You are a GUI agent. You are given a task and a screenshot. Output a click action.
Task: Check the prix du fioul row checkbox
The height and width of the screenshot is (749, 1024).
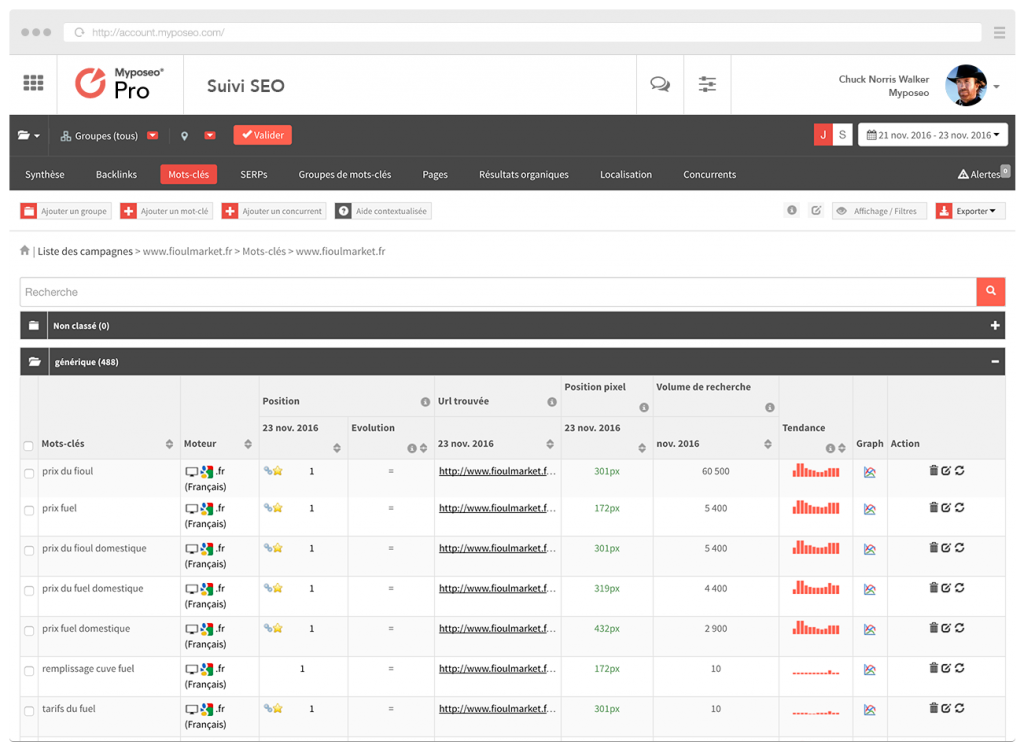(29, 473)
